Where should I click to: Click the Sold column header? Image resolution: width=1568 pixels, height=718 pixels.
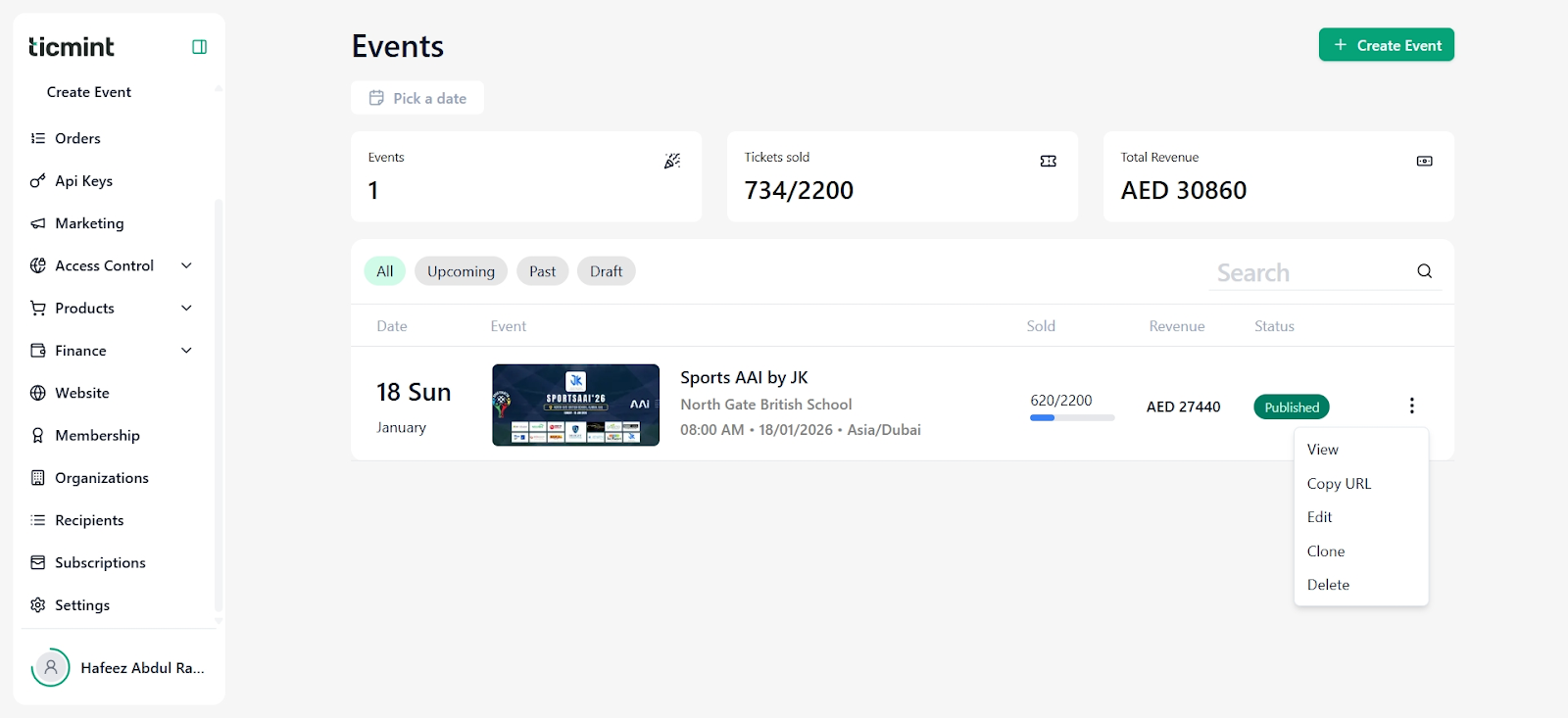pyautogui.click(x=1041, y=326)
